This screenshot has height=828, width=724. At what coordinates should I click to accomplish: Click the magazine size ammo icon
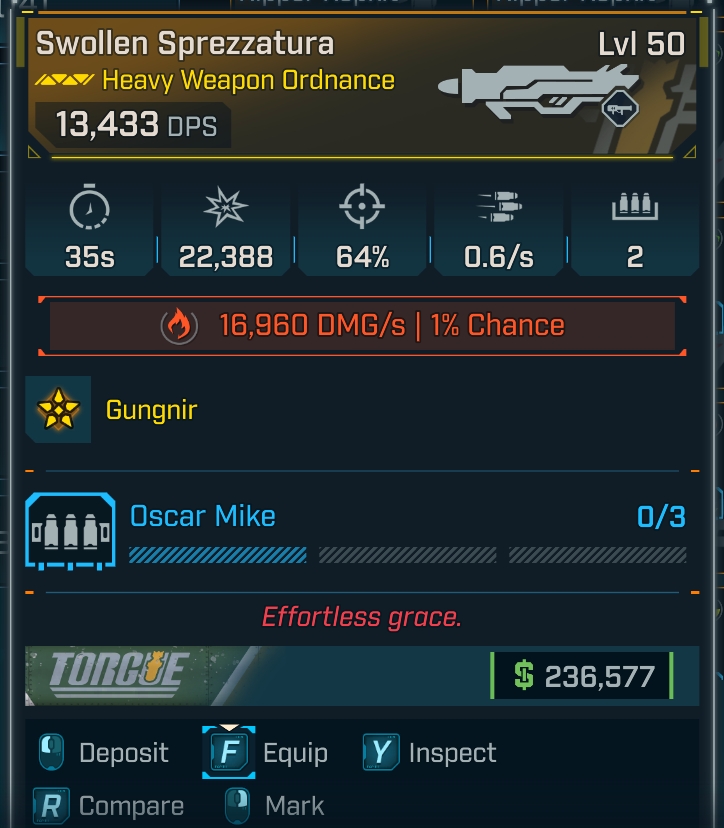634,209
